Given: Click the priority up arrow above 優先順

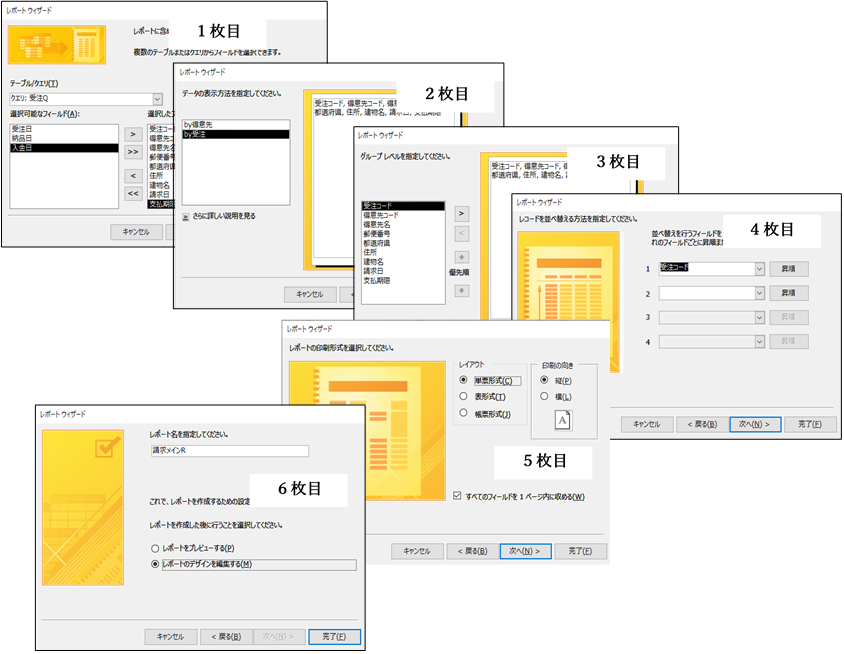Looking at the screenshot, I should coord(461,260).
